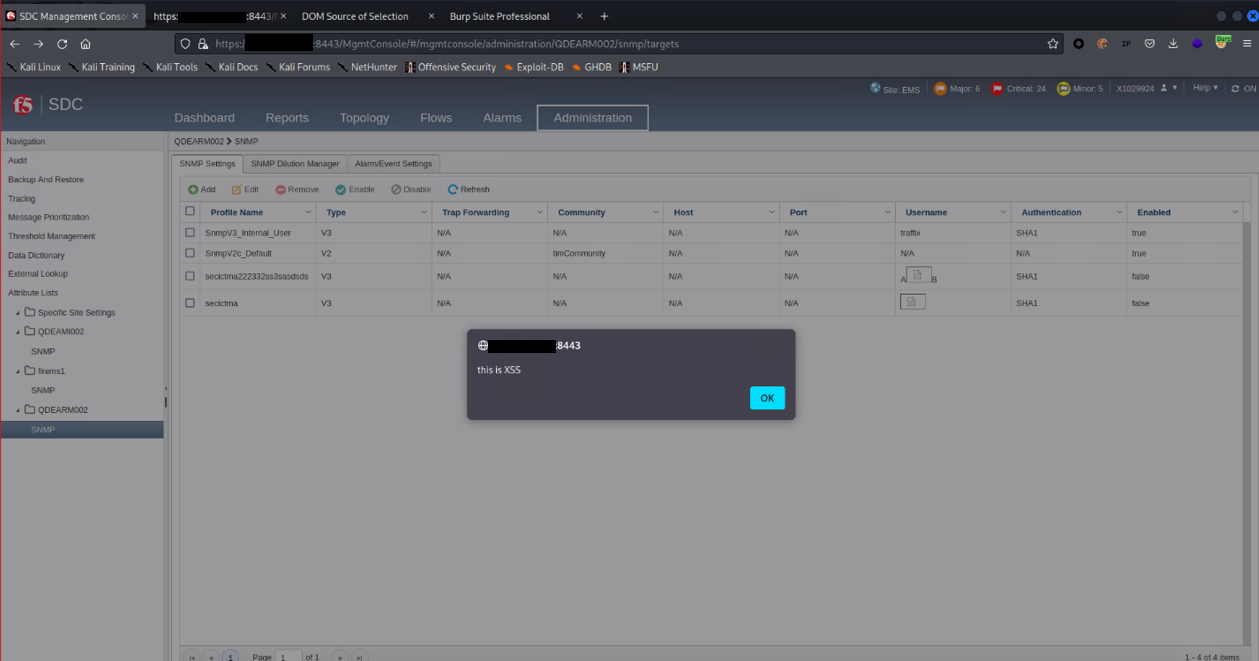Collapse the firems1 tree node

coord(18,371)
